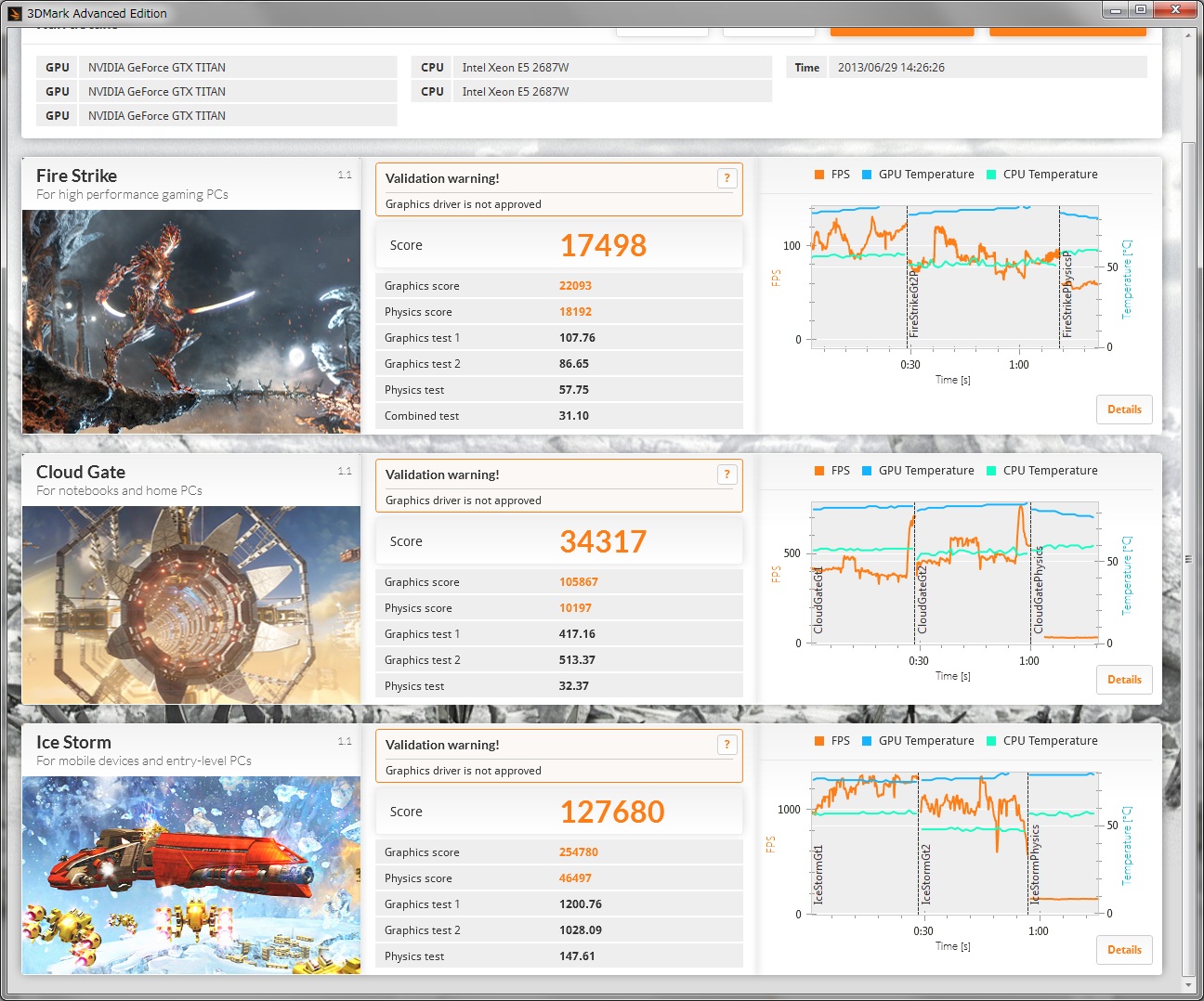Screen dimensions: 1204x1001
Task: Click the Ice Storm benchmark preview image
Action: click(191, 875)
